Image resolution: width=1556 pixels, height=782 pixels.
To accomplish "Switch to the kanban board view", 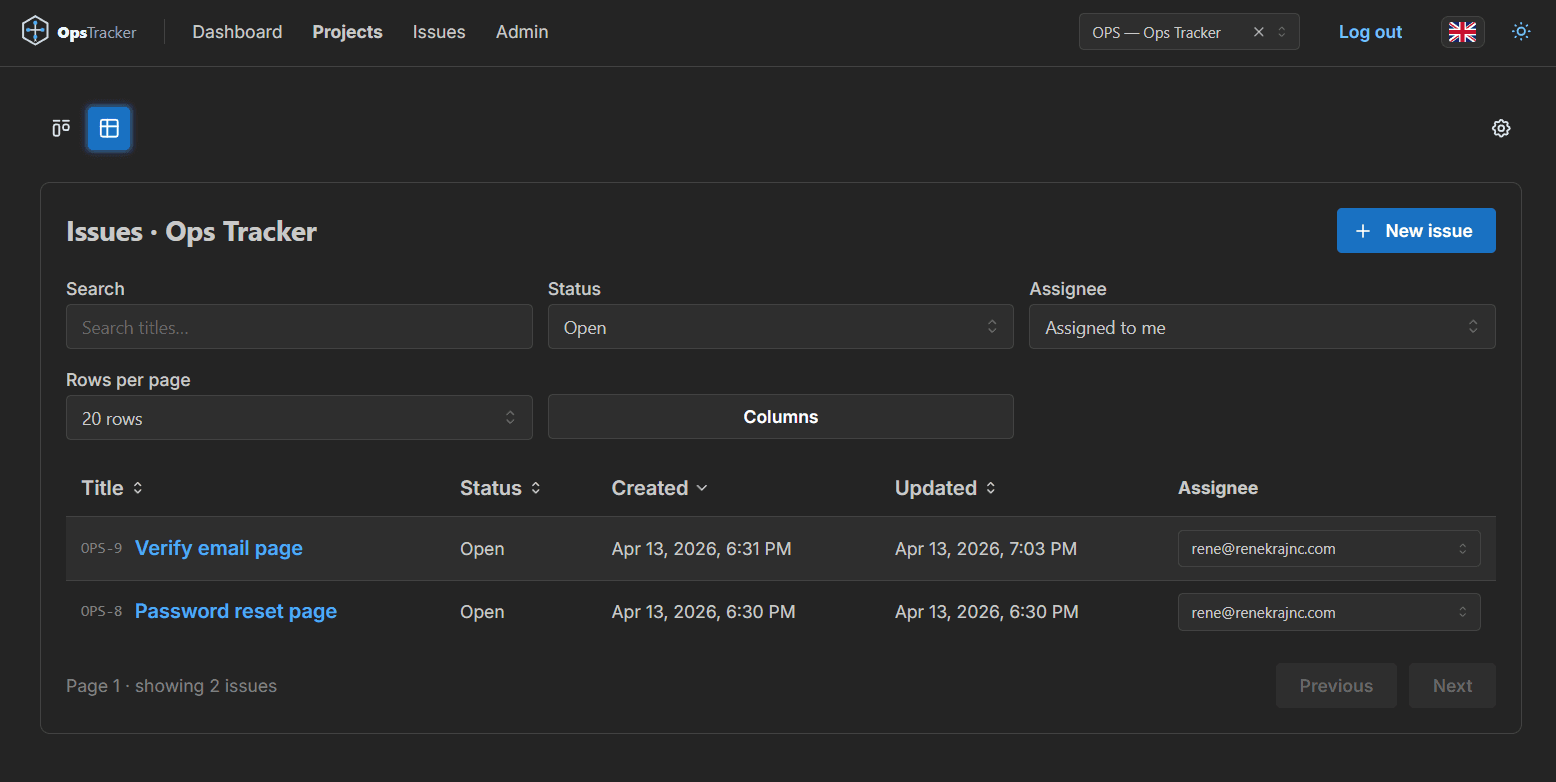I will 60,128.
